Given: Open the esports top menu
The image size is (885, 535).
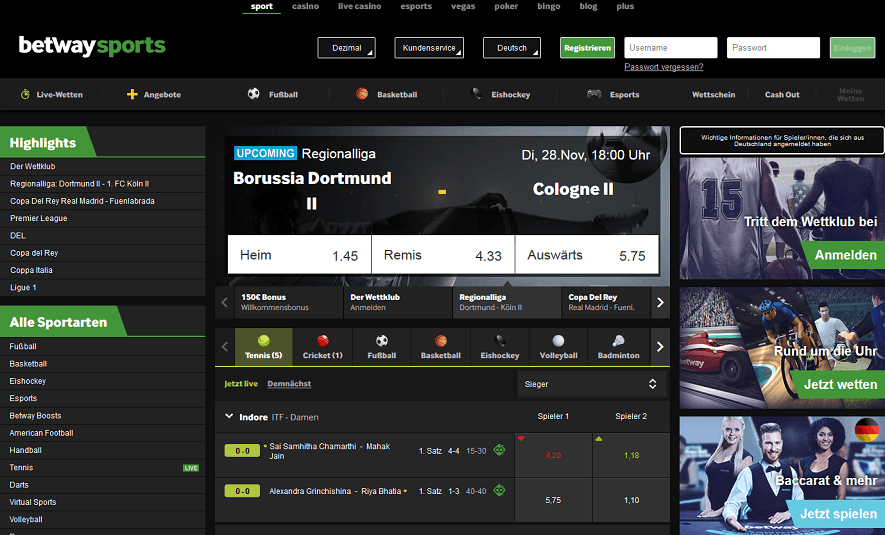Looking at the screenshot, I should (416, 6).
